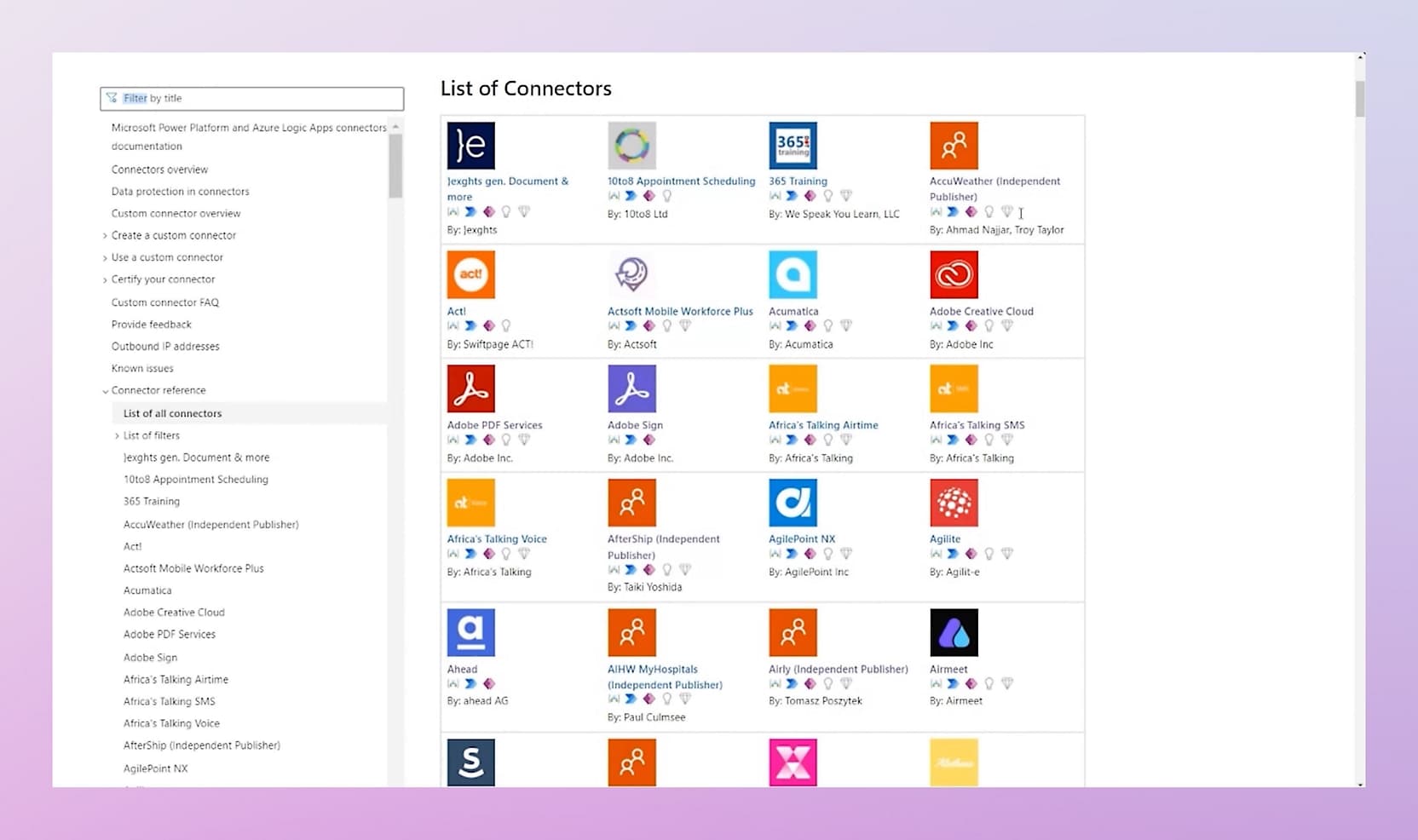Image resolution: width=1418 pixels, height=840 pixels.
Task: Open the Adobe Sign connector icon
Action: point(631,388)
